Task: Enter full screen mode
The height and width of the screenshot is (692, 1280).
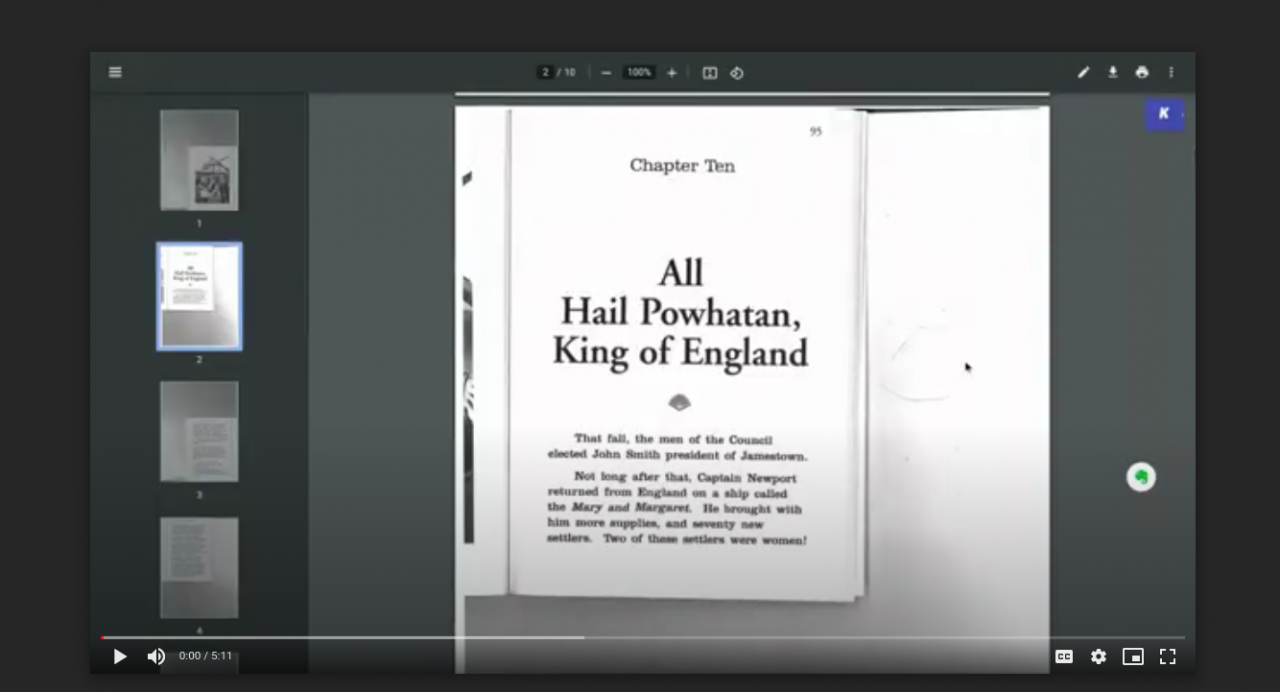Action: tap(1167, 656)
